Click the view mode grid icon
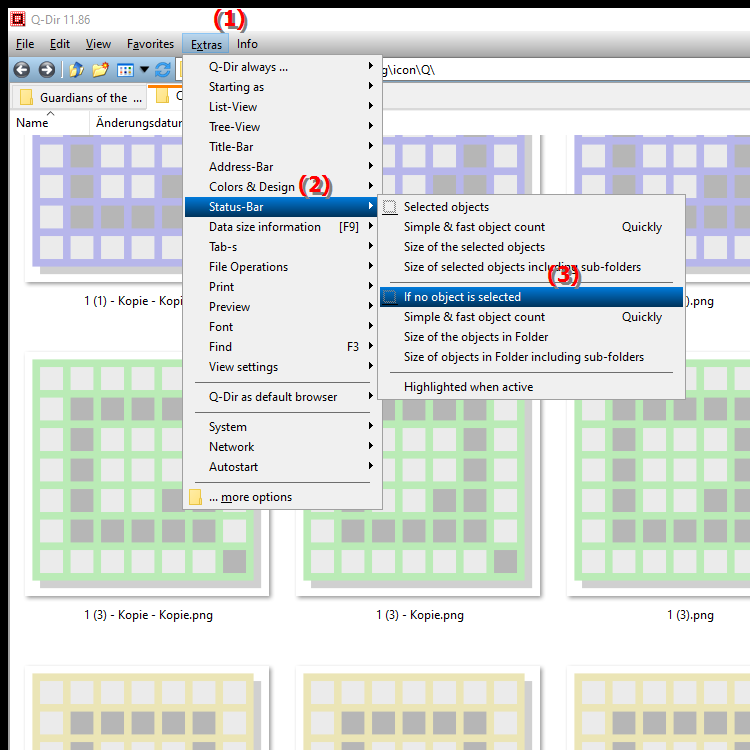Image resolution: width=750 pixels, height=750 pixels. pos(125,70)
